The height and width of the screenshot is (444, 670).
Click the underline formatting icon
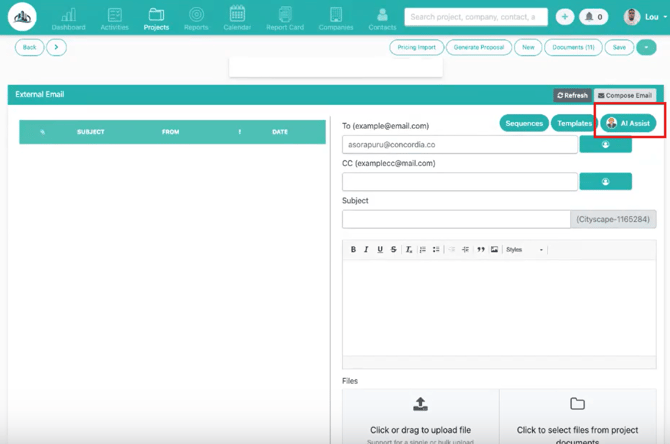380,249
